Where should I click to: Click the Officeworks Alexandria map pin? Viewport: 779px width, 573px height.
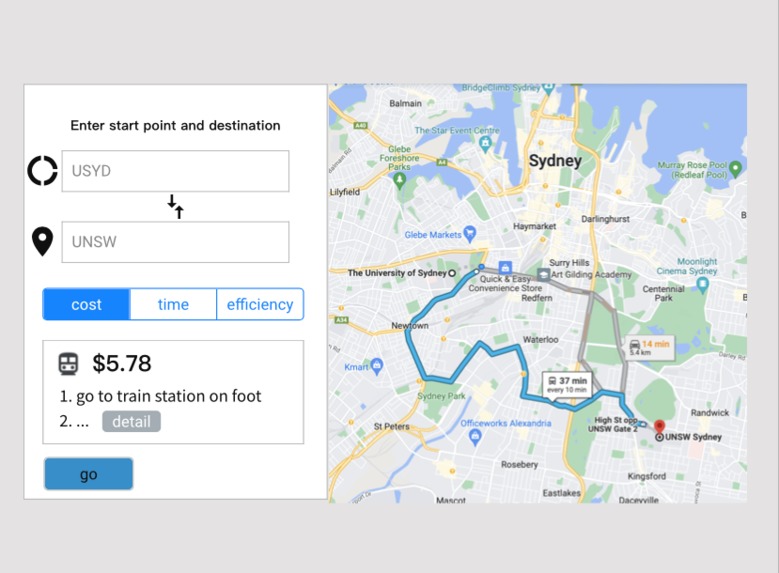click(475, 437)
